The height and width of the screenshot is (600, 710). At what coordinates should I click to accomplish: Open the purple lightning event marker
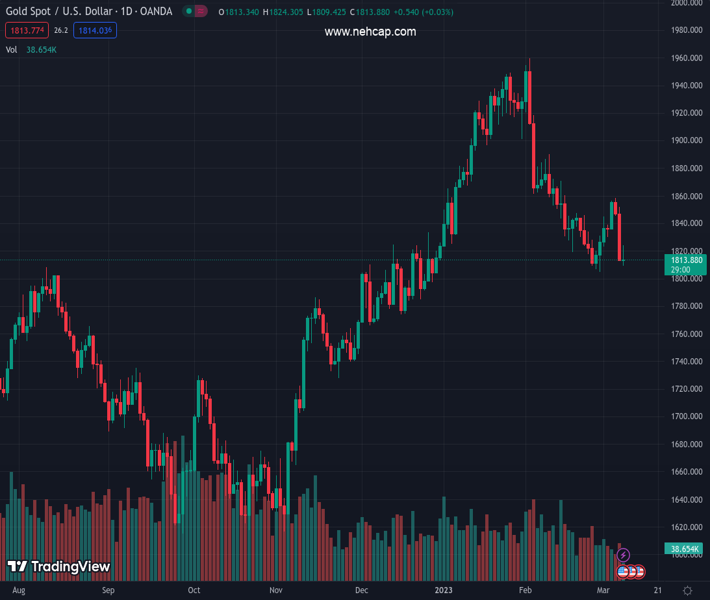pos(624,555)
